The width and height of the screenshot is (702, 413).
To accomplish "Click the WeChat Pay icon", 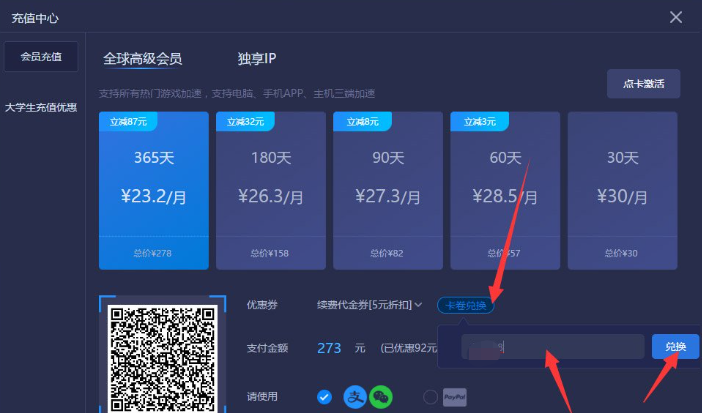I will (x=381, y=397).
